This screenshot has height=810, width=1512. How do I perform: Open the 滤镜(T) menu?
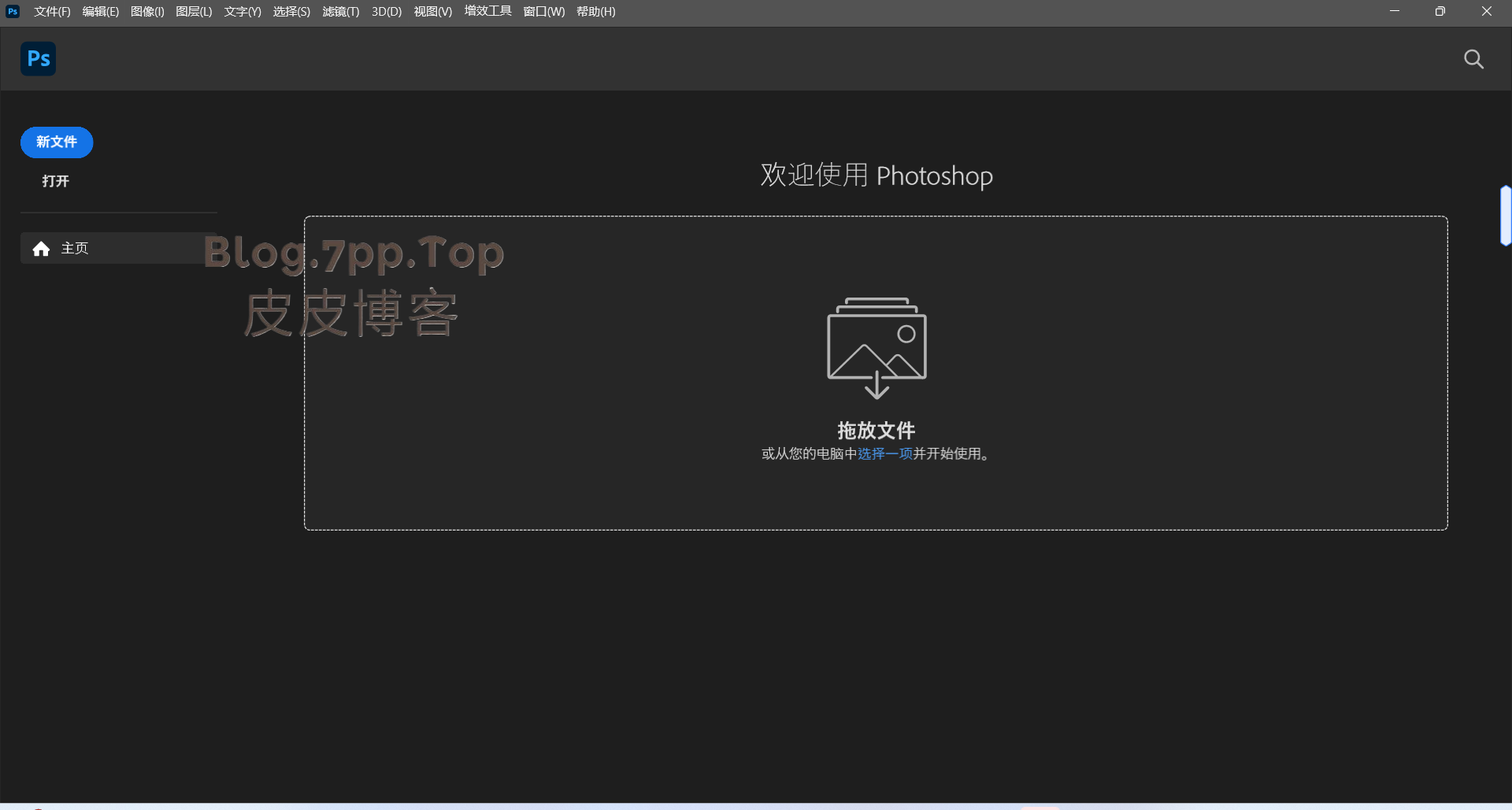341,12
